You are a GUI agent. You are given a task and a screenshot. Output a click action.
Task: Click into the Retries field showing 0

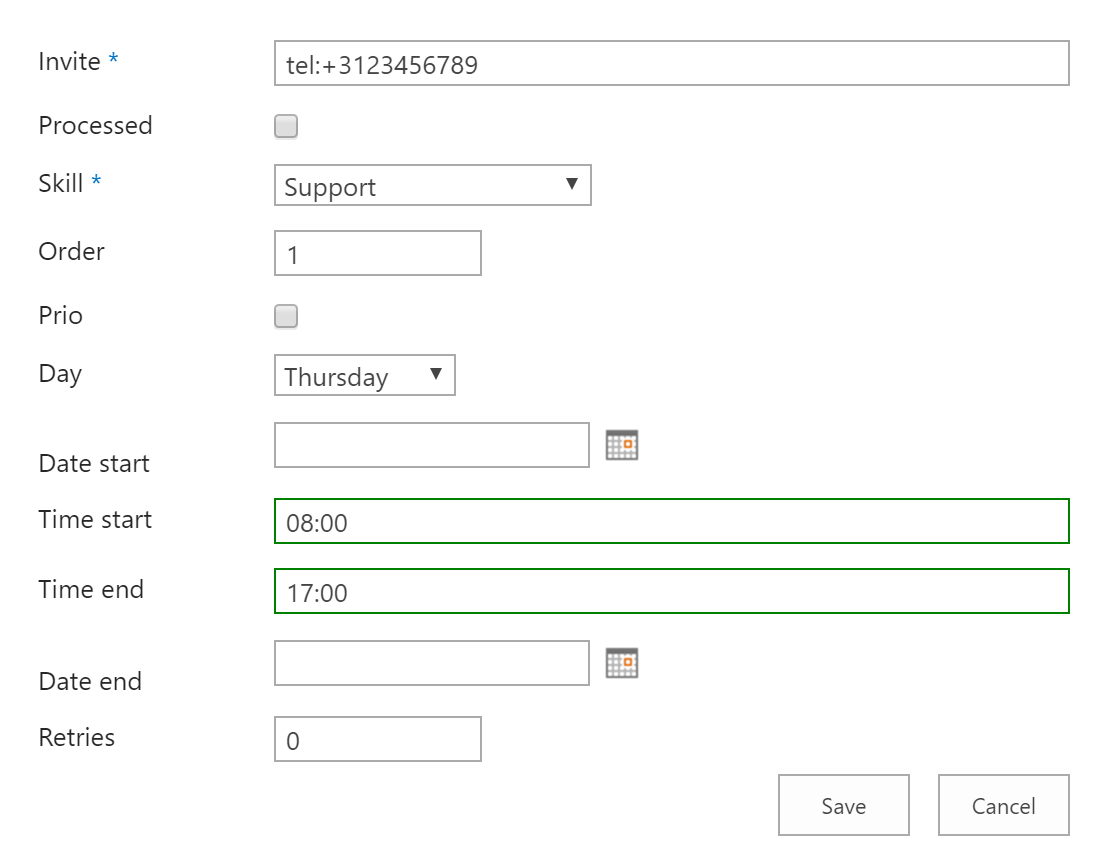pyautogui.click(x=377, y=740)
